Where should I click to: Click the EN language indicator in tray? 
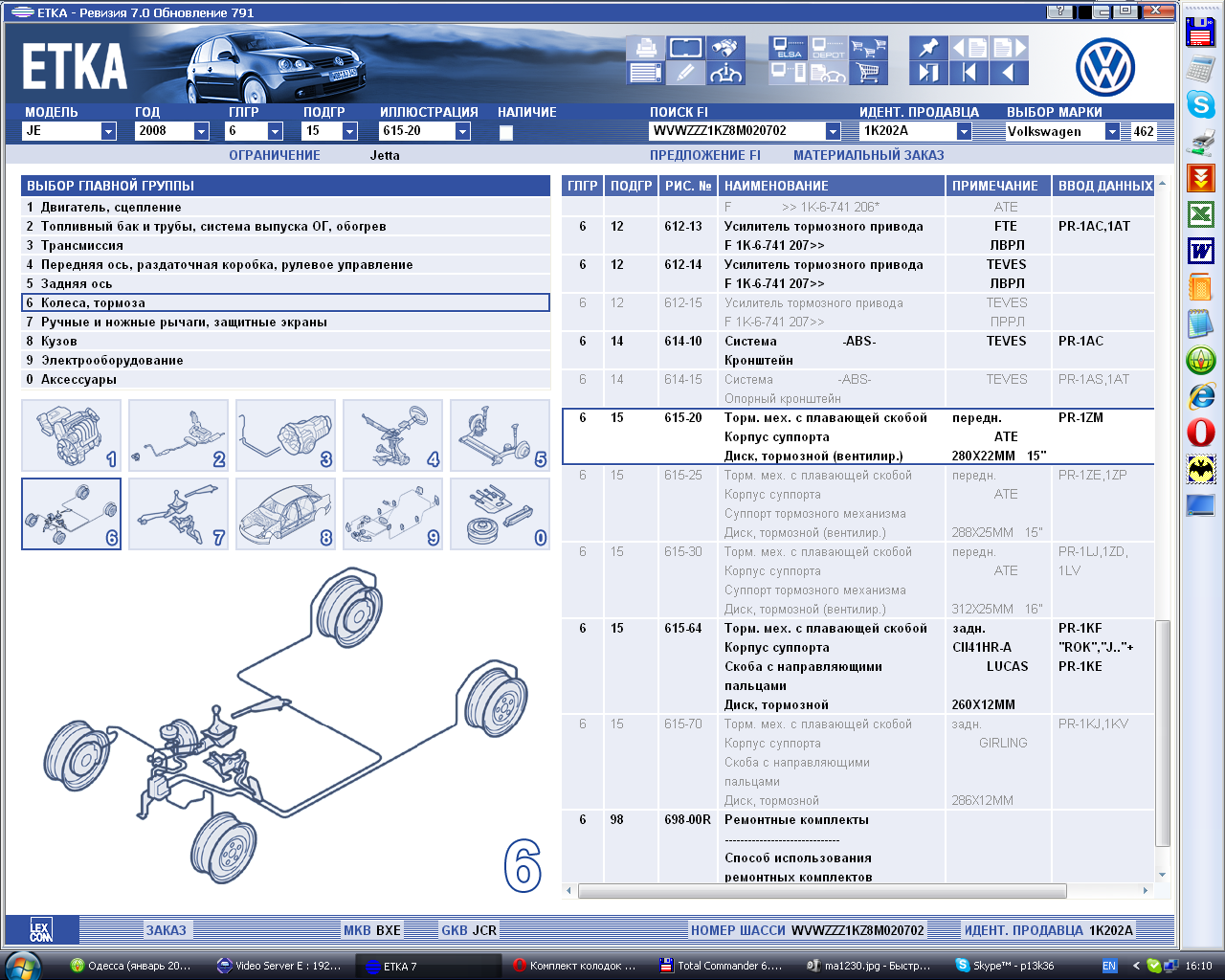click(x=1109, y=966)
